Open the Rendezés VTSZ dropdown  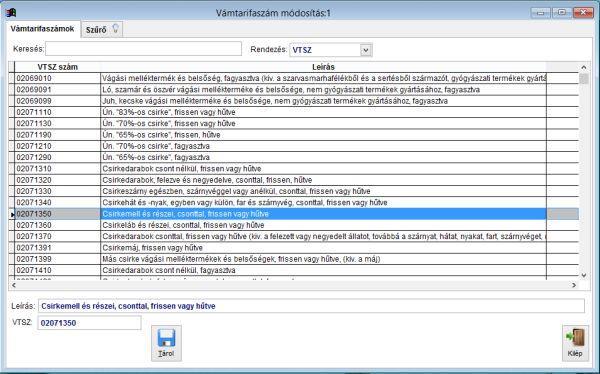[x=366, y=50]
